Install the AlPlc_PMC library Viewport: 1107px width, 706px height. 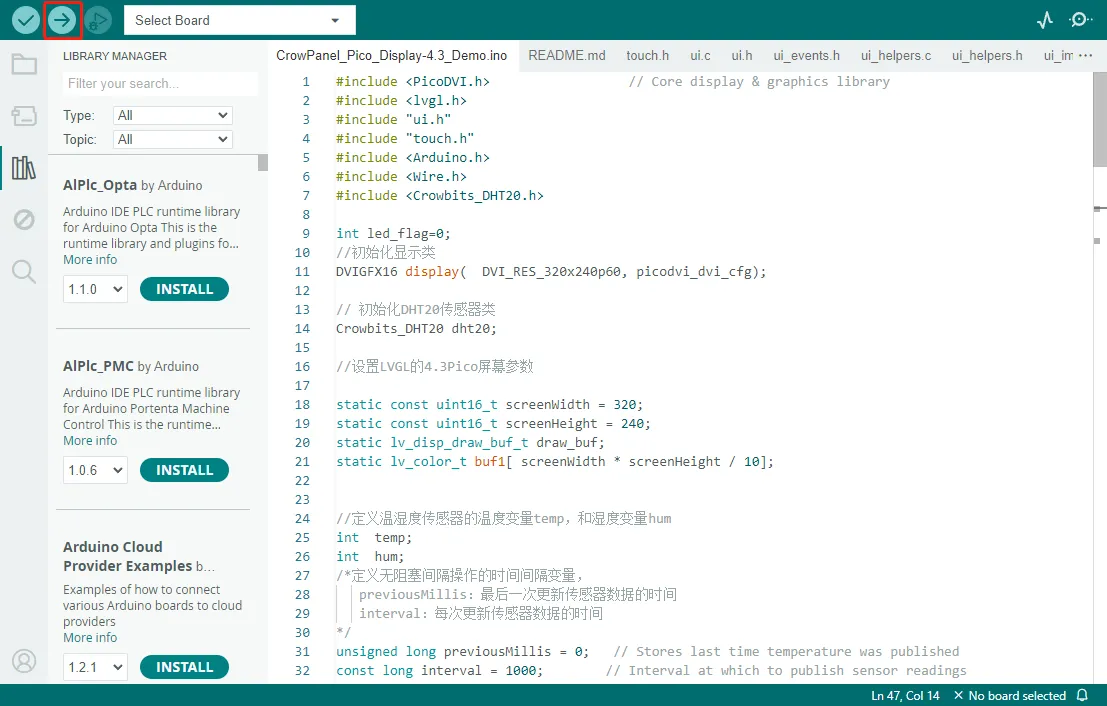pos(184,470)
